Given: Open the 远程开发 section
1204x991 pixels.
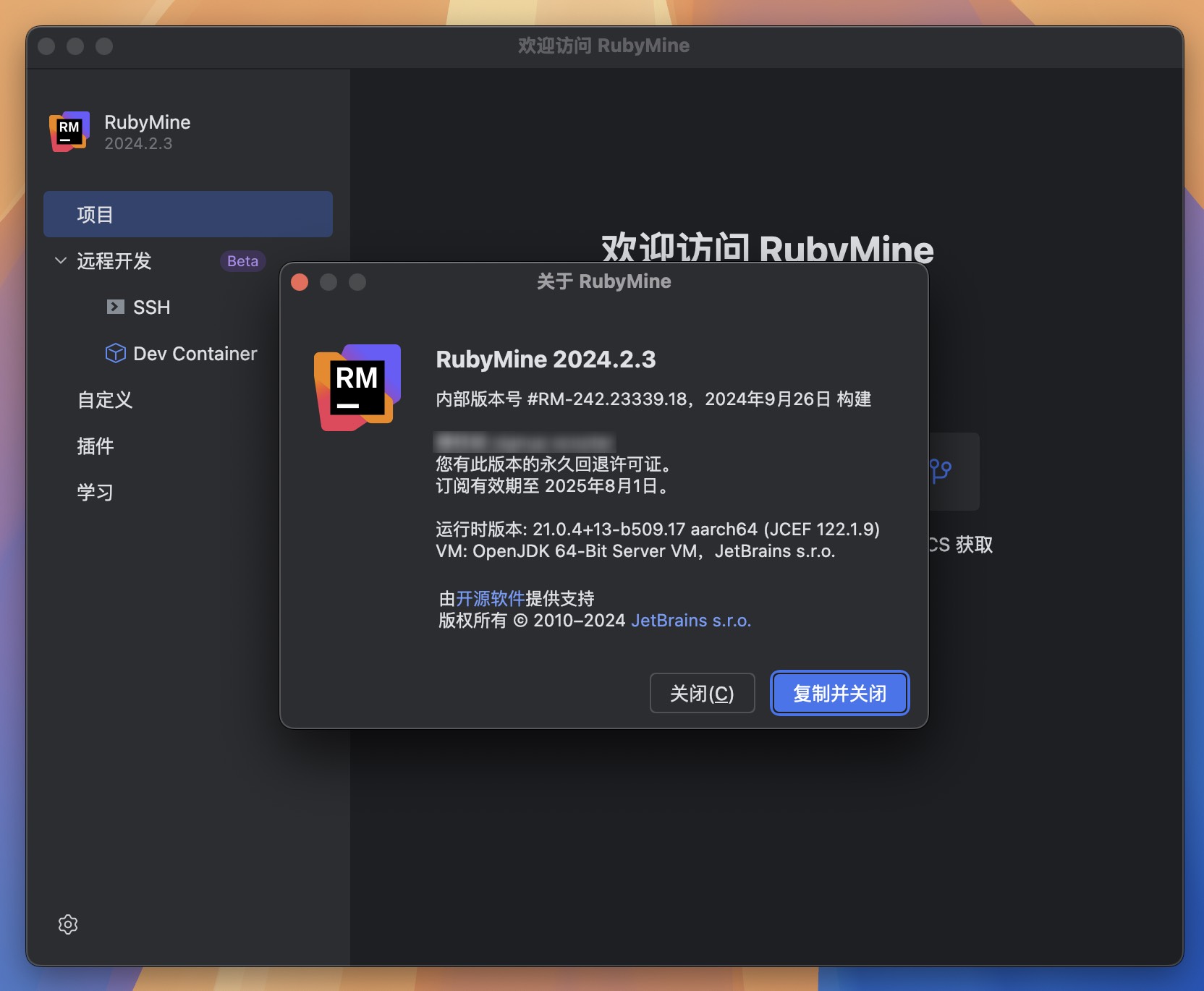Looking at the screenshot, I should pos(114,260).
